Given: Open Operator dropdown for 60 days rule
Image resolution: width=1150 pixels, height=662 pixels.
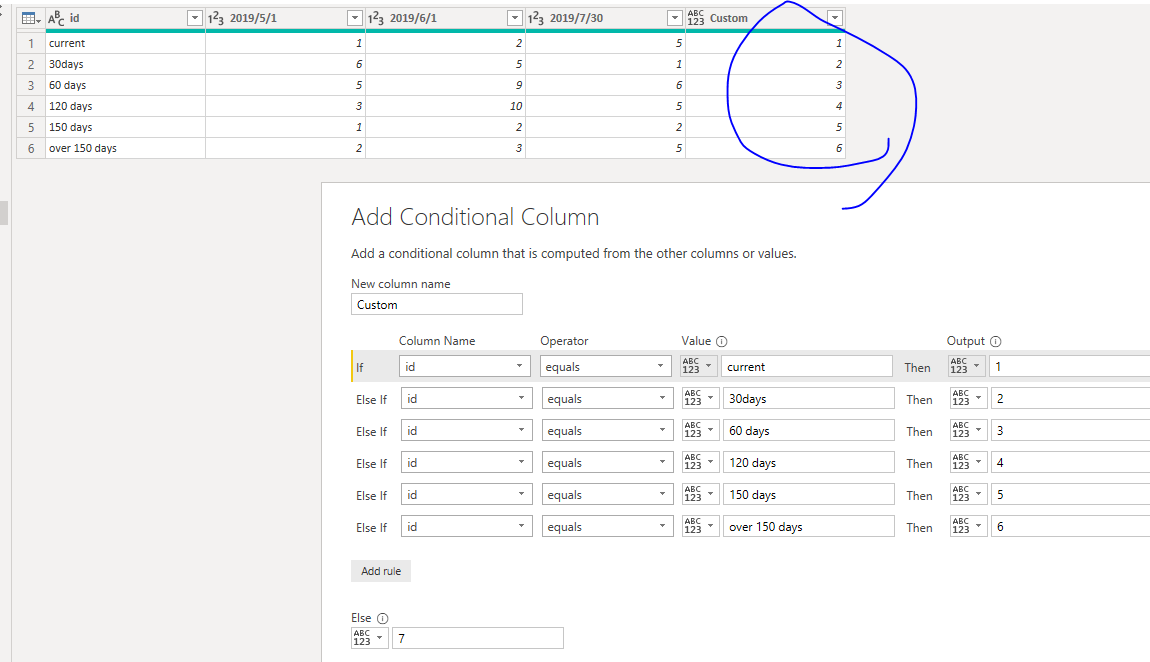Looking at the screenshot, I should [607, 431].
